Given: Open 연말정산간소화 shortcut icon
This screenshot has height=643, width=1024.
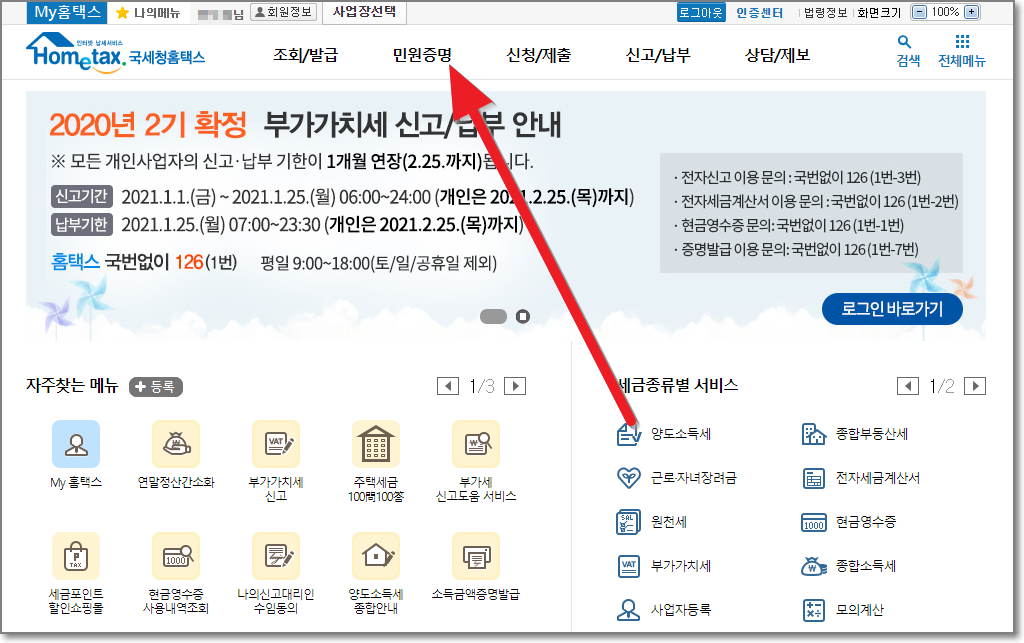Looking at the screenshot, I should pyautogui.click(x=176, y=444).
